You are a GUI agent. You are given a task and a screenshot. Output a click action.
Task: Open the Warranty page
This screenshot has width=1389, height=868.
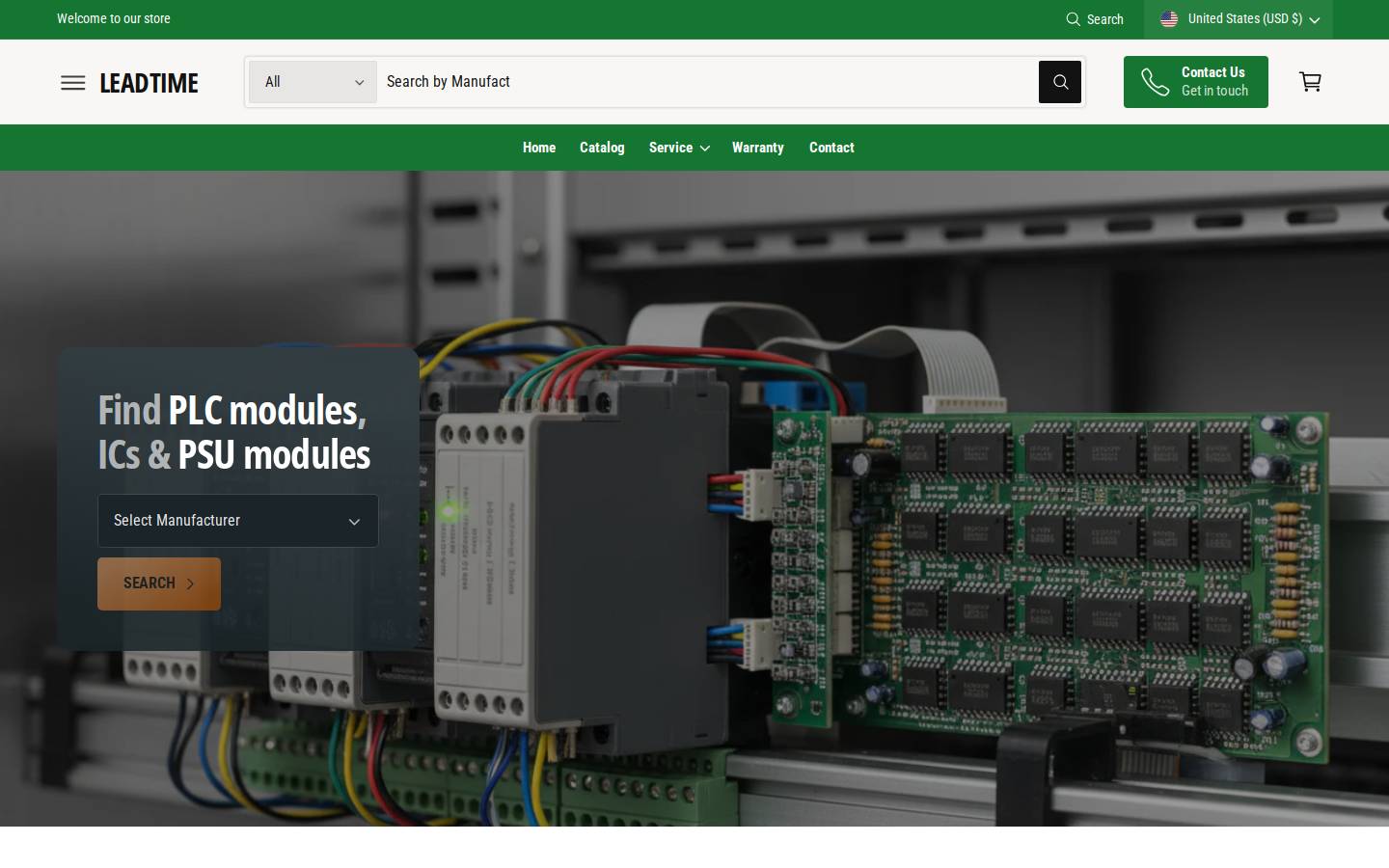758,148
